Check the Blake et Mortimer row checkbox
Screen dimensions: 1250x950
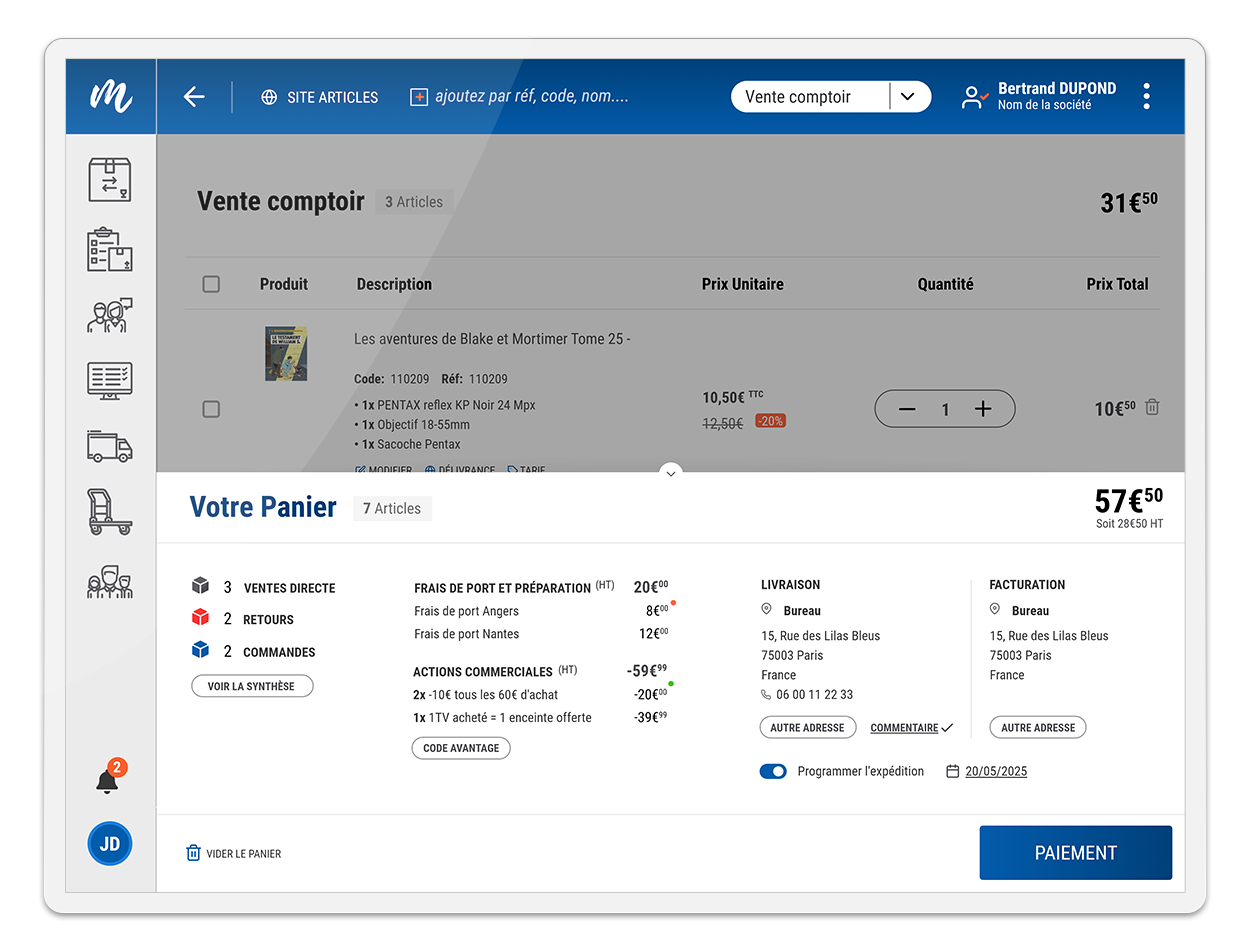click(211, 409)
